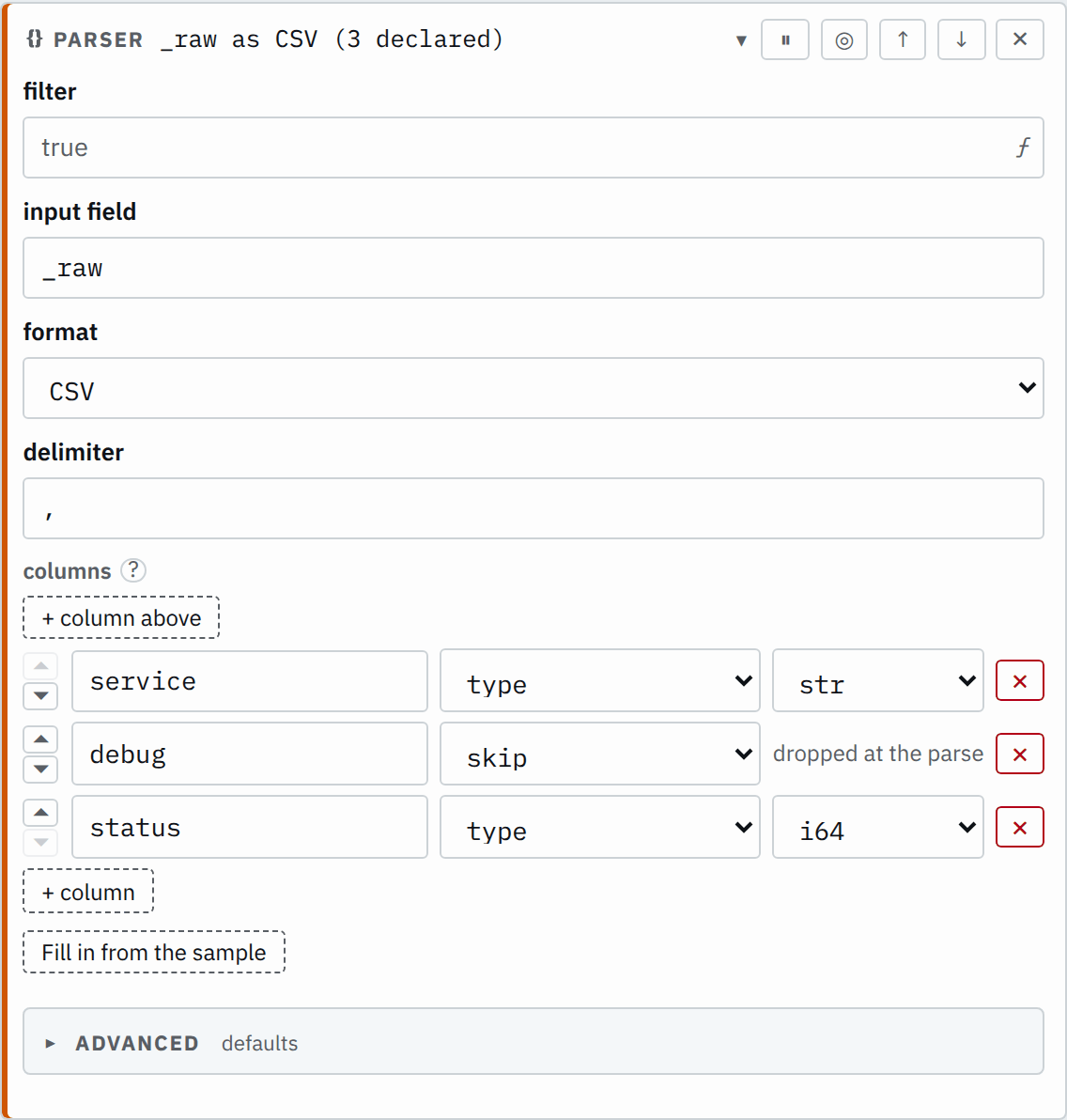Click the service column's disabled up arrow
The image size is (1067, 1120).
point(40,666)
